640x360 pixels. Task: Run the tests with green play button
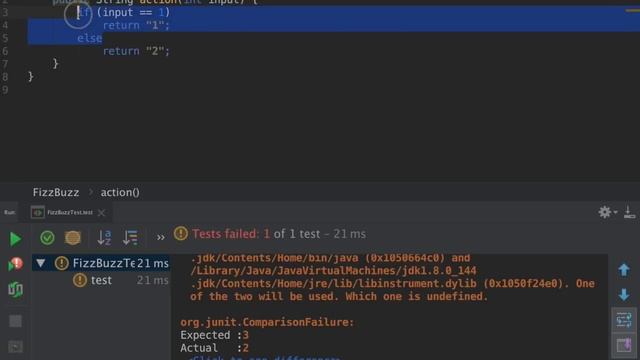tap(15, 239)
